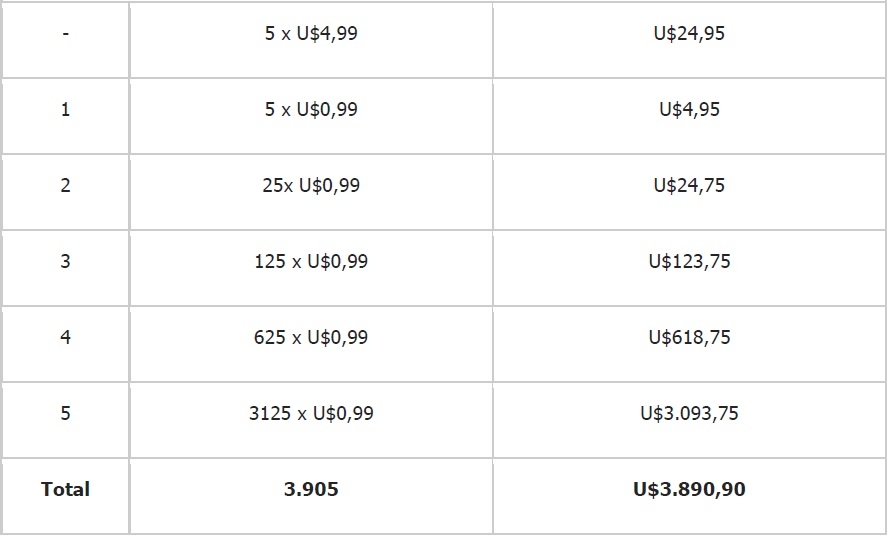The height and width of the screenshot is (536, 887).
Task: Select the level 5 row label
Action: click(x=65, y=414)
